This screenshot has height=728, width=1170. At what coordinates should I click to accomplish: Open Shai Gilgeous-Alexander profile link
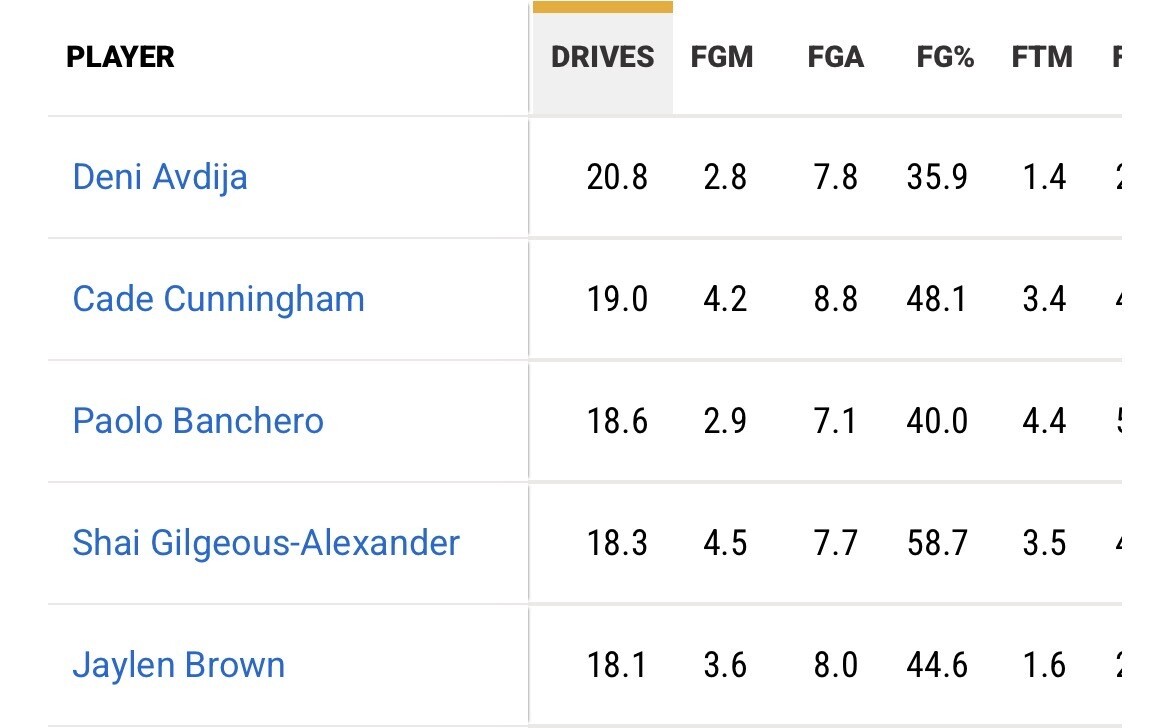266,543
